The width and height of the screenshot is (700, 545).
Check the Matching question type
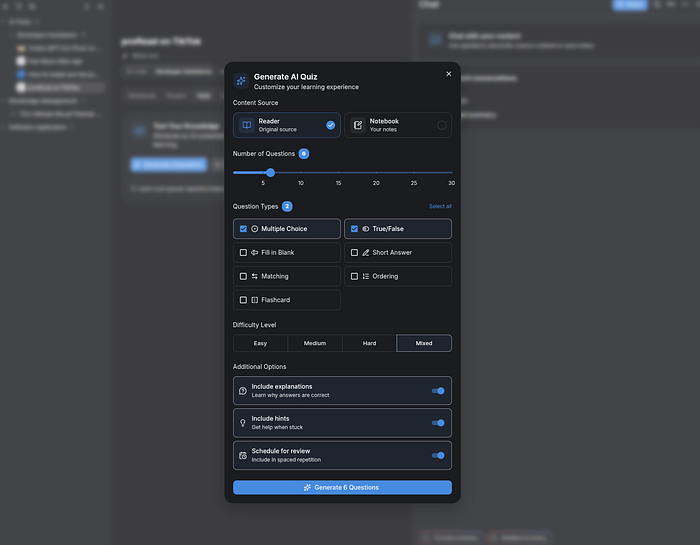(x=243, y=276)
